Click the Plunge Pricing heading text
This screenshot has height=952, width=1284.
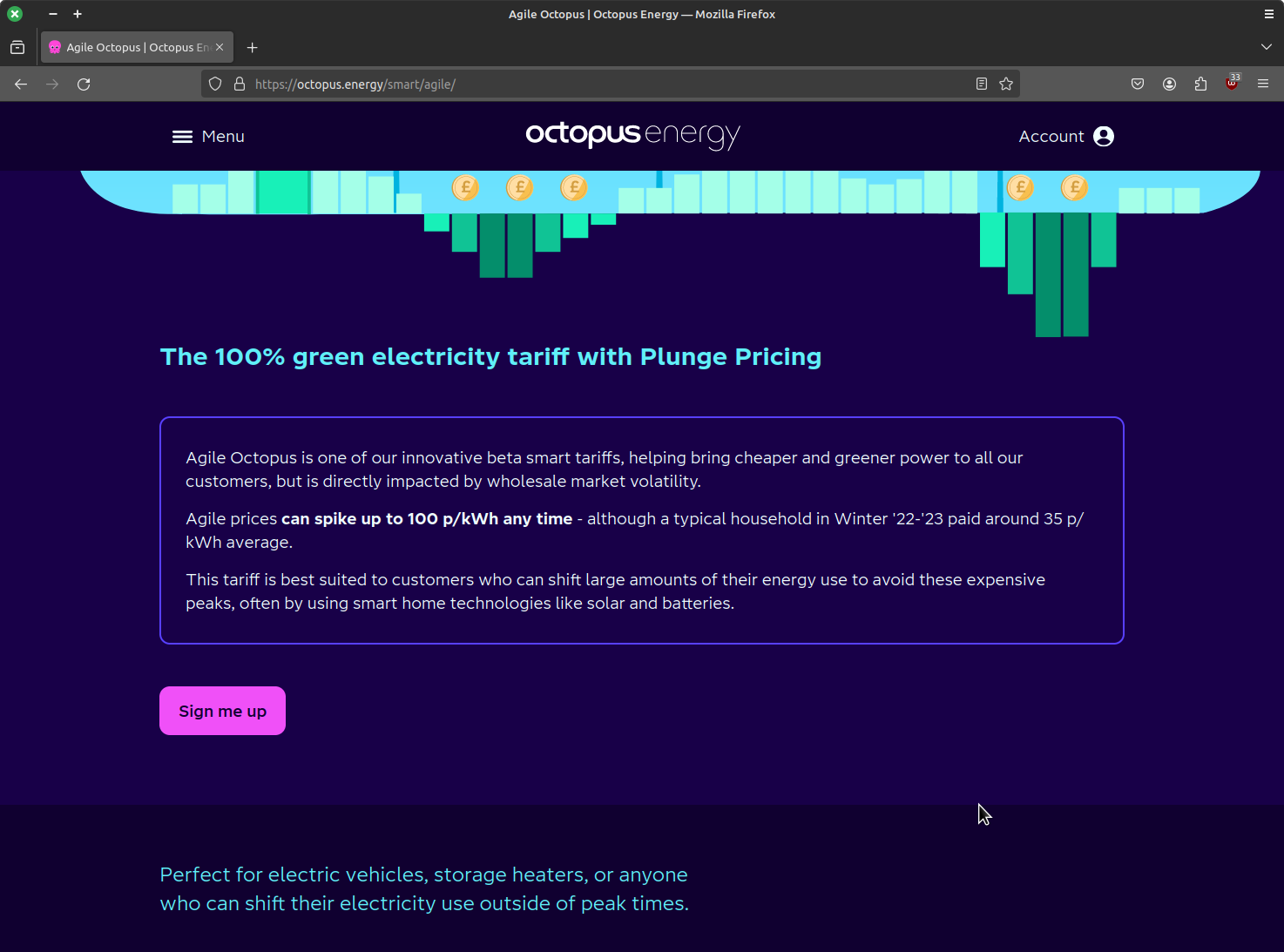(x=490, y=357)
